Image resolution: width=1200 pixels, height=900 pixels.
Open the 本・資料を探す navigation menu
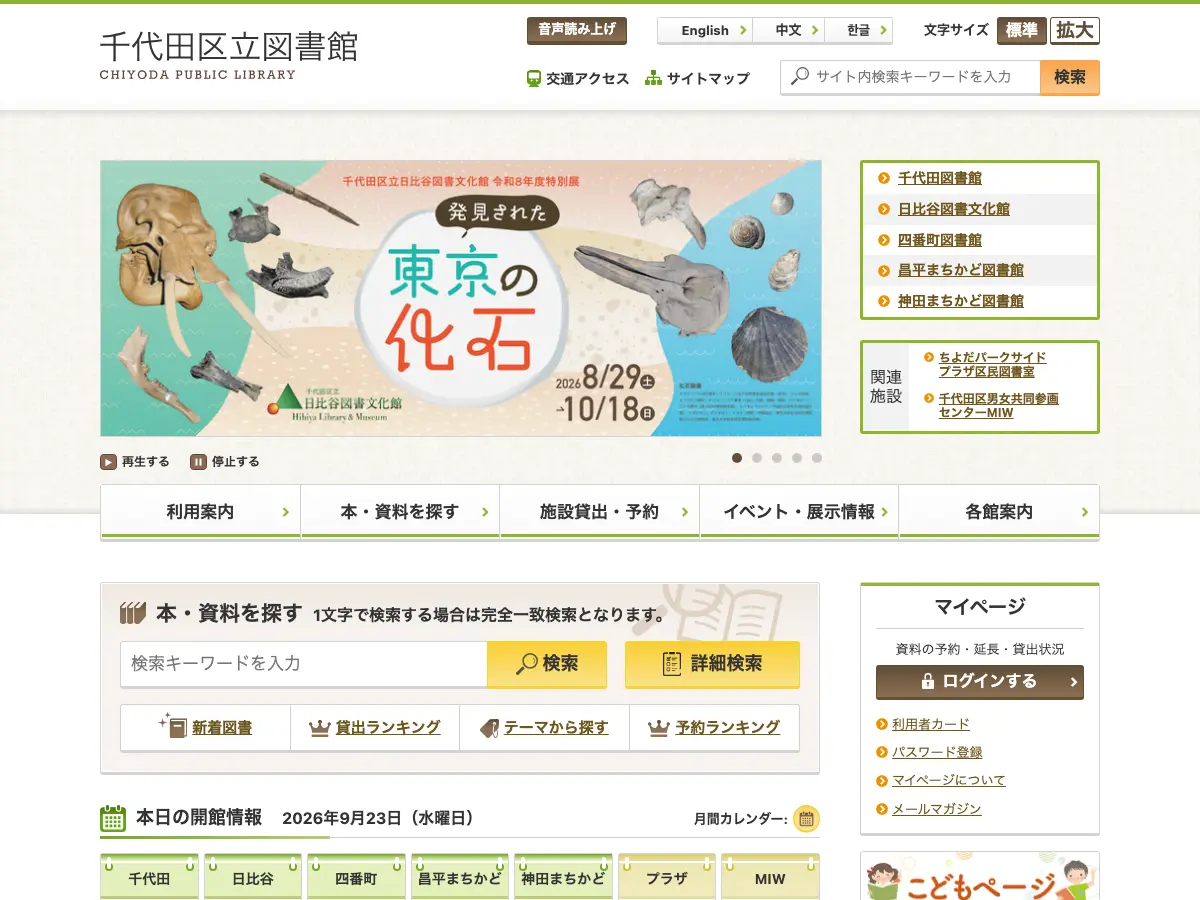[400, 512]
